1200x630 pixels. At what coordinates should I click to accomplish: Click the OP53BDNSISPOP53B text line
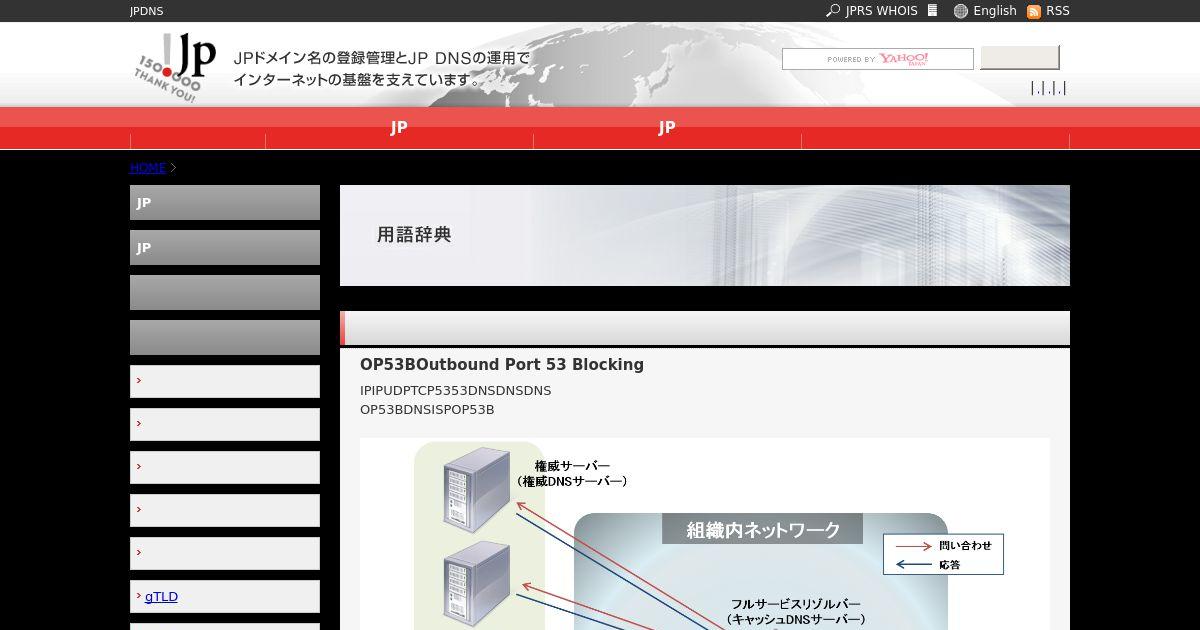coord(427,410)
